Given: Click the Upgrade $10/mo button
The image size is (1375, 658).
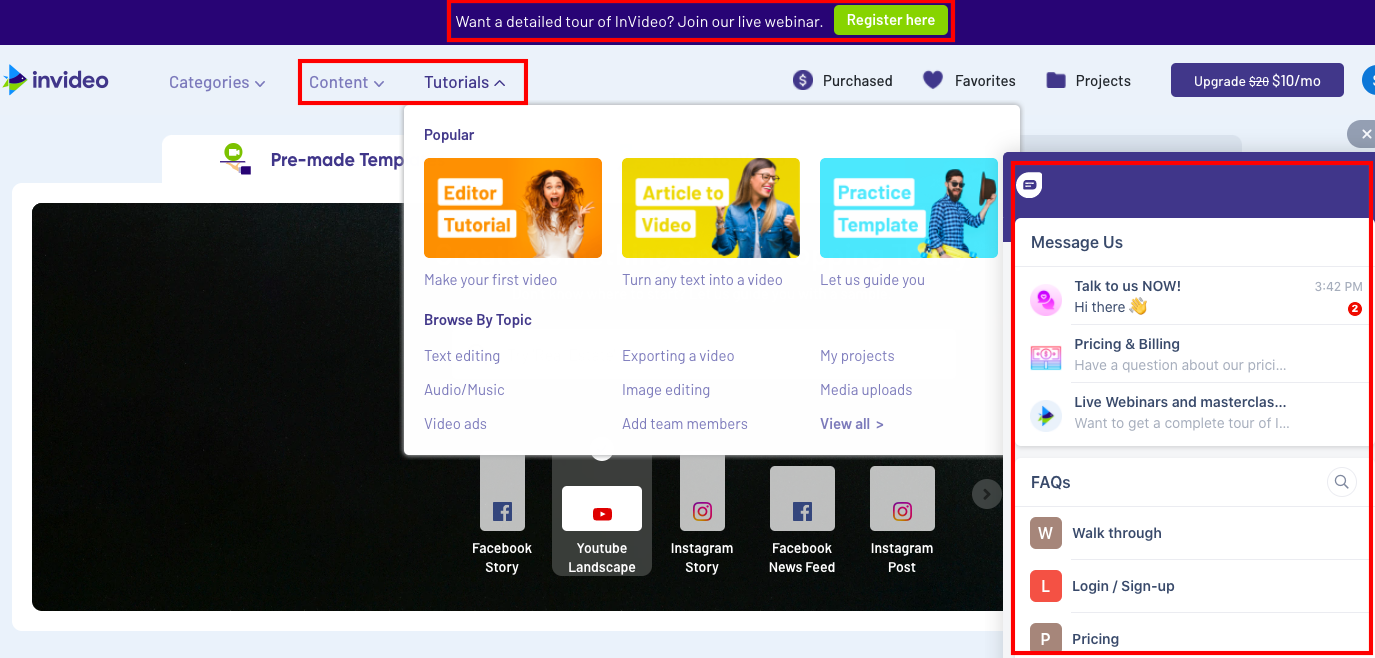Looking at the screenshot, I should pyautogui.click(x=1257, y=81).
